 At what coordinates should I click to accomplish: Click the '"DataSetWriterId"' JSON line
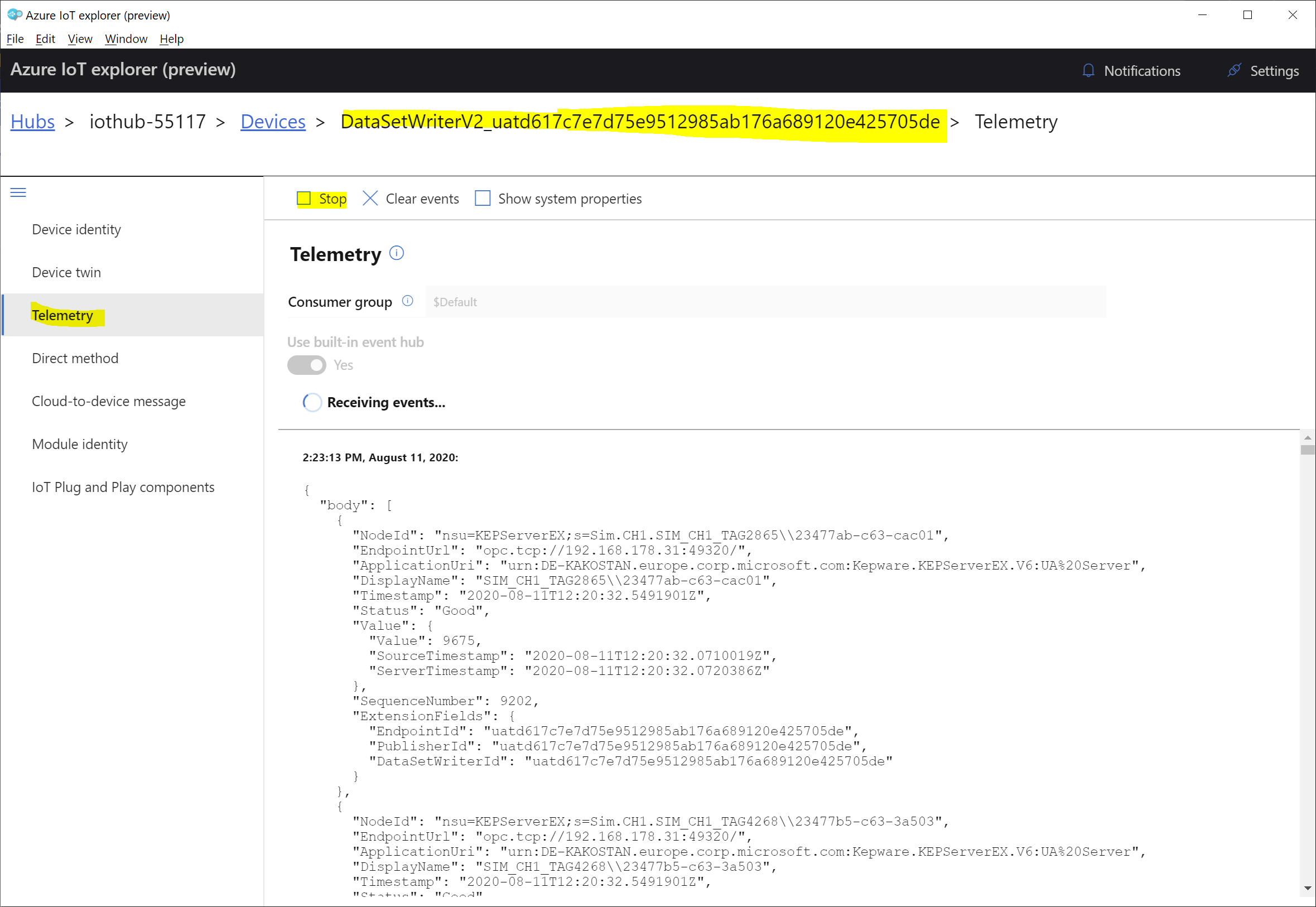point(631,761)
